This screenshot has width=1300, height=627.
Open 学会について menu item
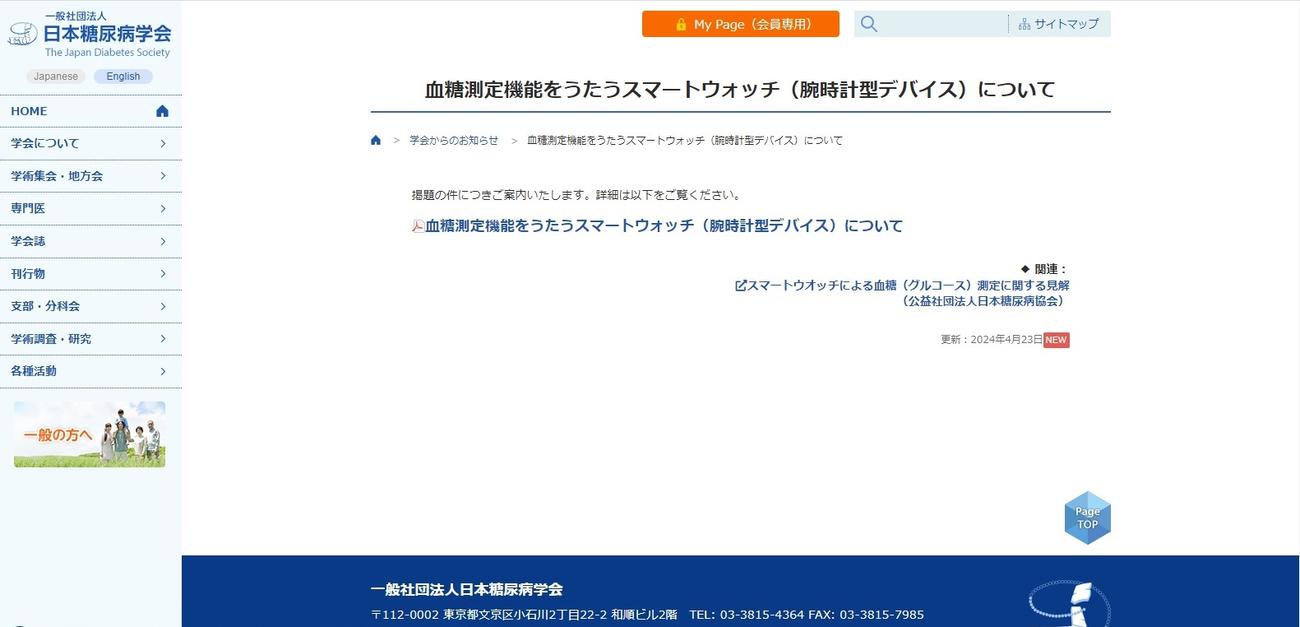point(91,144)
